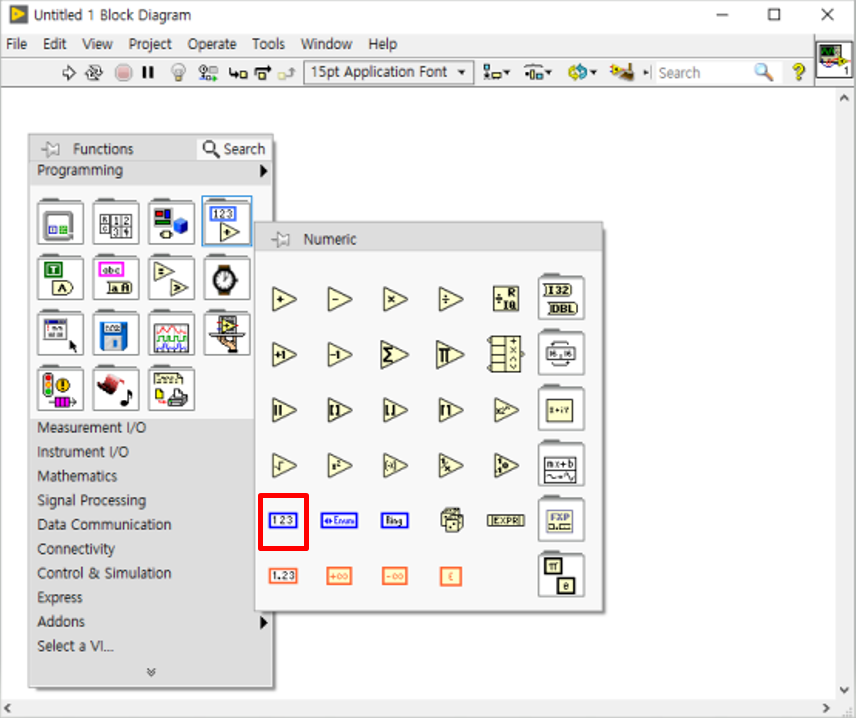Open the String subpalette icon
Image resolution: width=856 pixels, height=718 pixels.
(x=116, y=277)
